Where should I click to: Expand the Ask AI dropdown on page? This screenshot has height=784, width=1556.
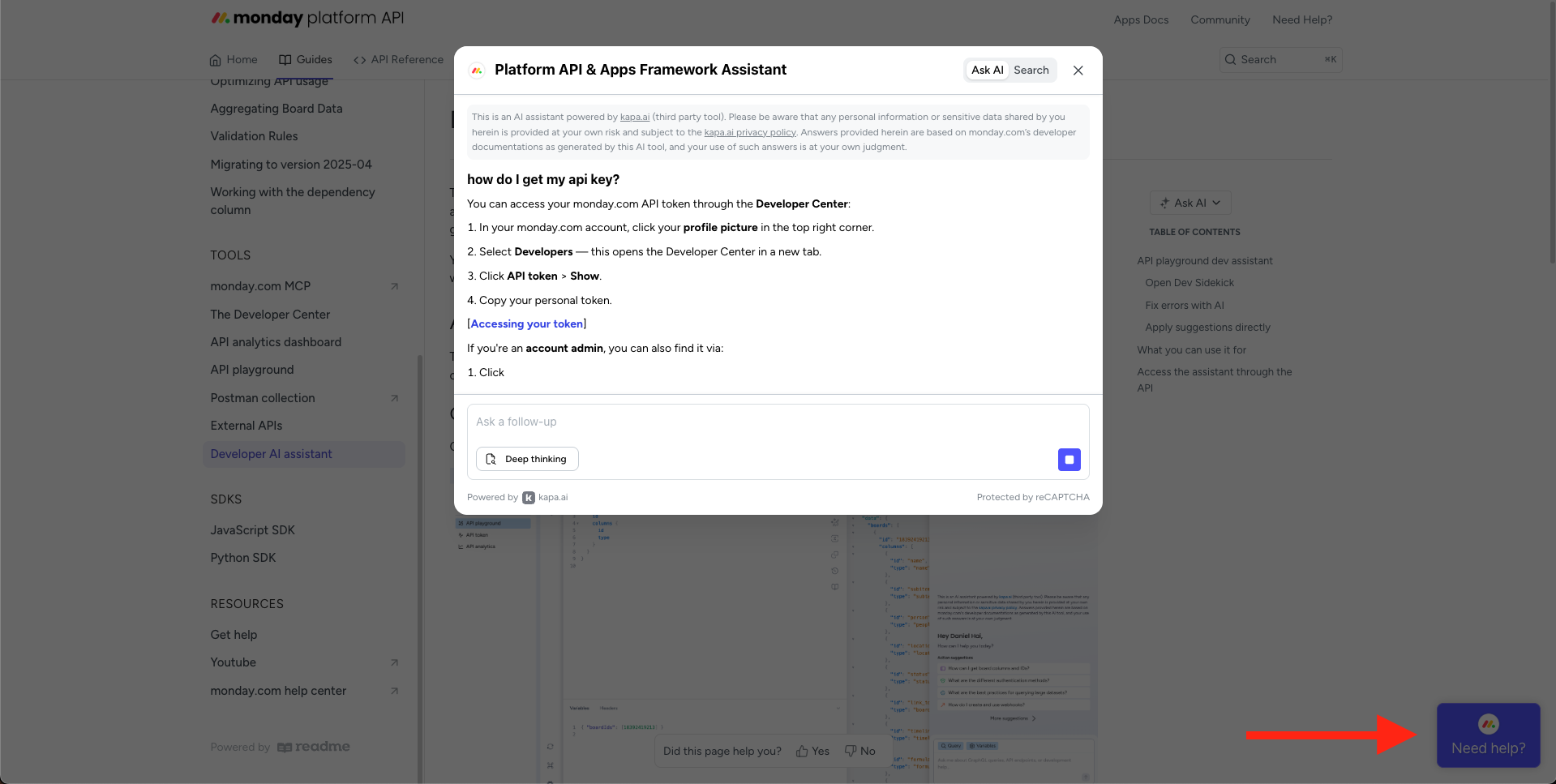(x=1190, y=203)
